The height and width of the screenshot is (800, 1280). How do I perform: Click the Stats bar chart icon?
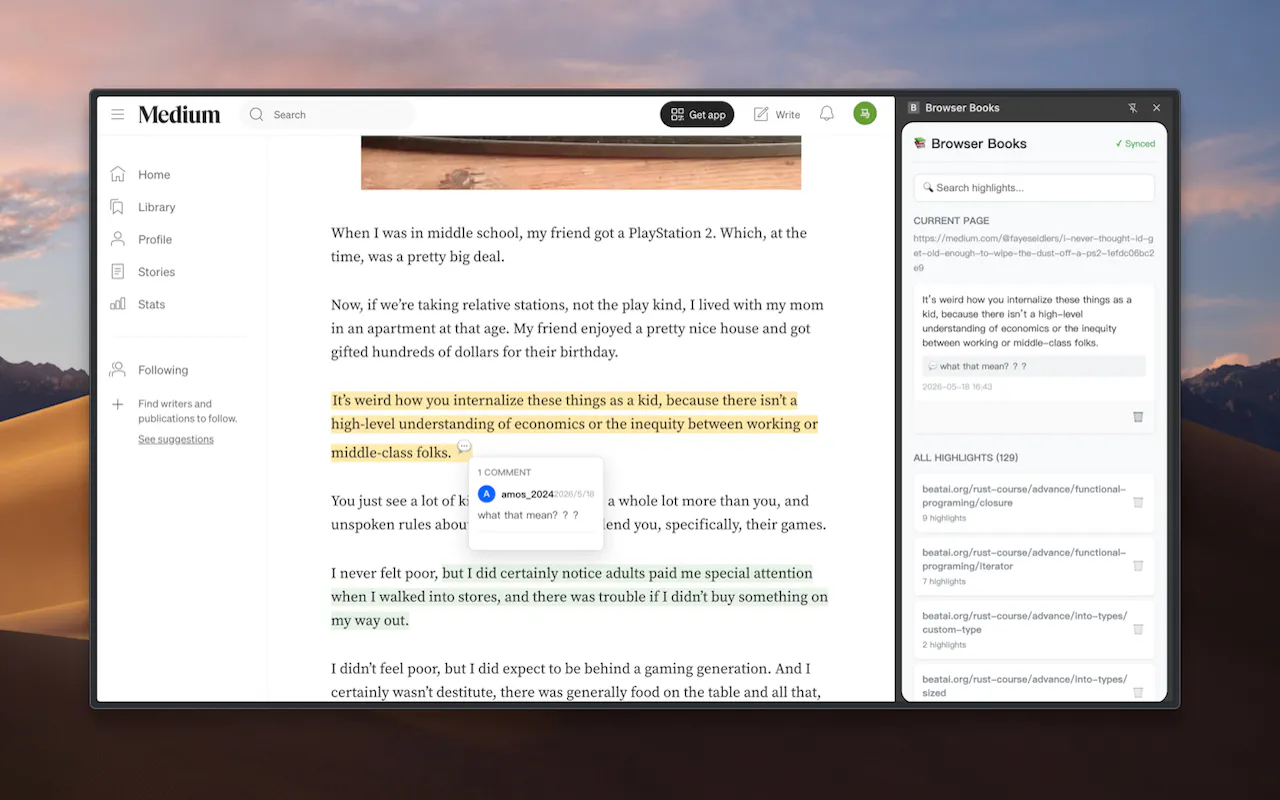(118, 304)
